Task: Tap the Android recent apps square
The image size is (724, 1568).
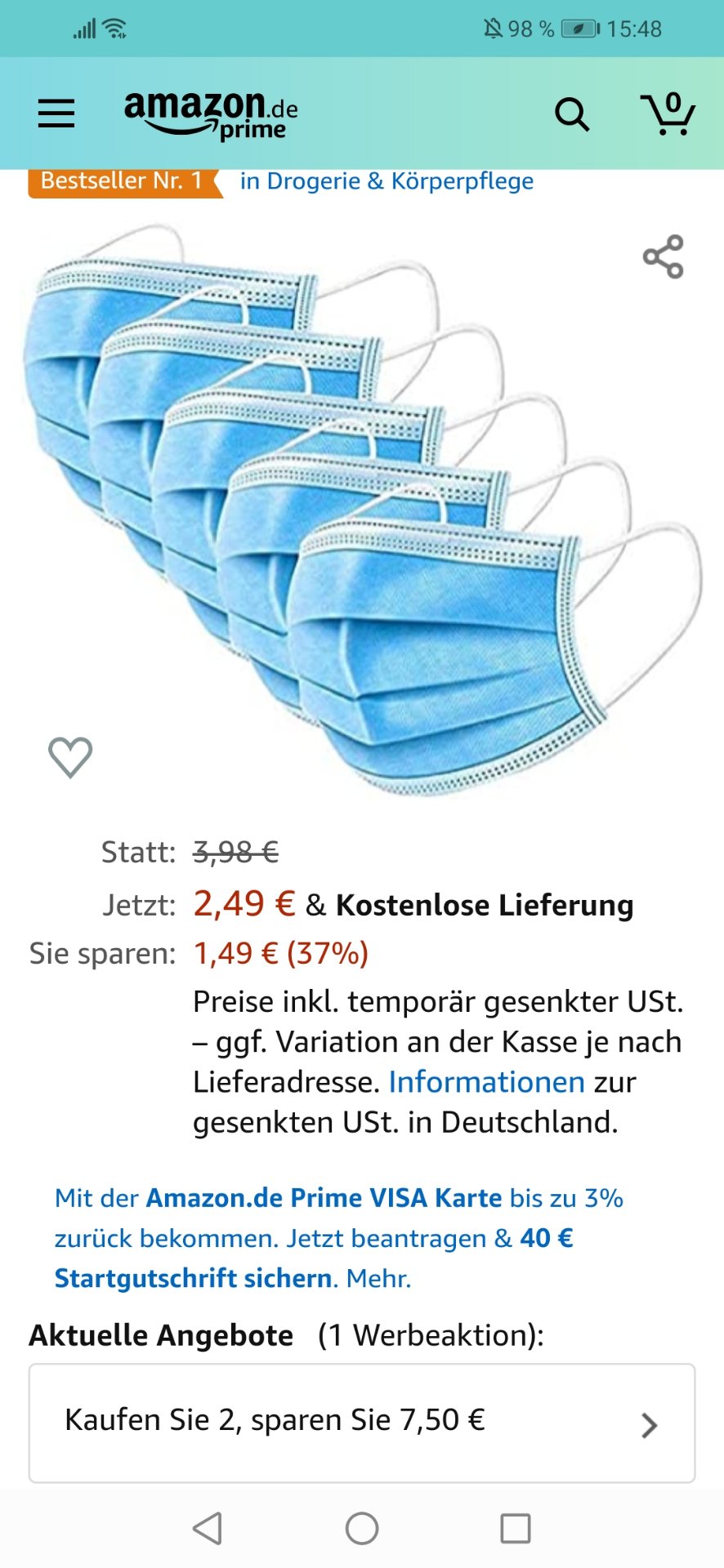Action: [516, 1528]
